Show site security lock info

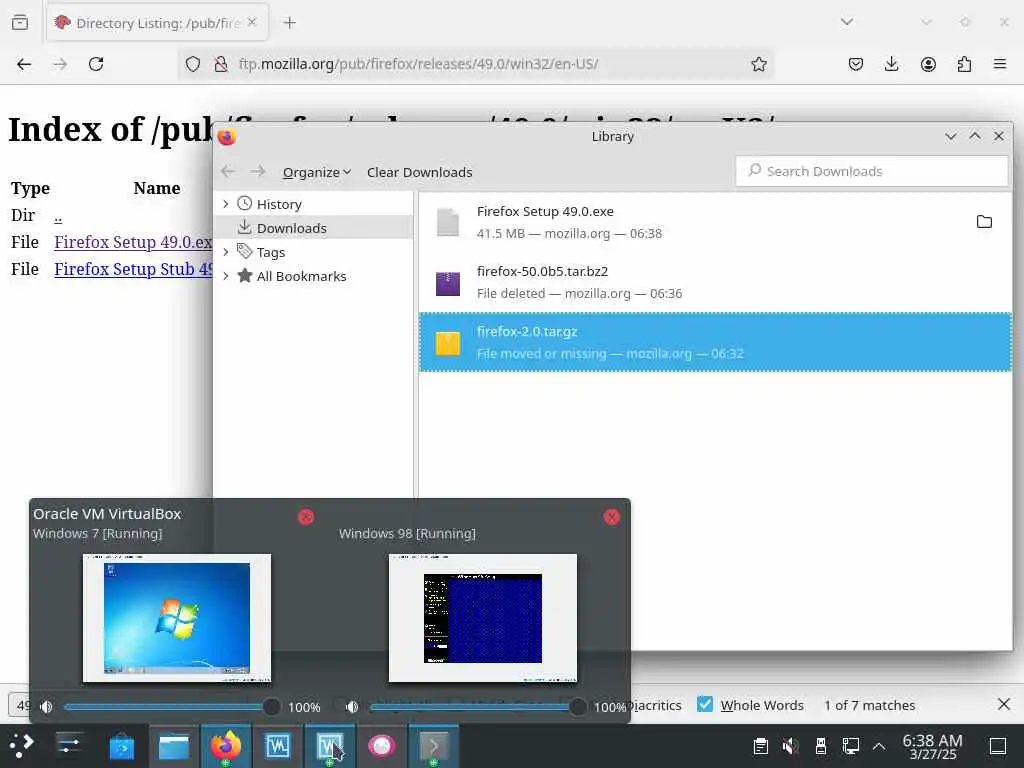(x=221, y=64)
